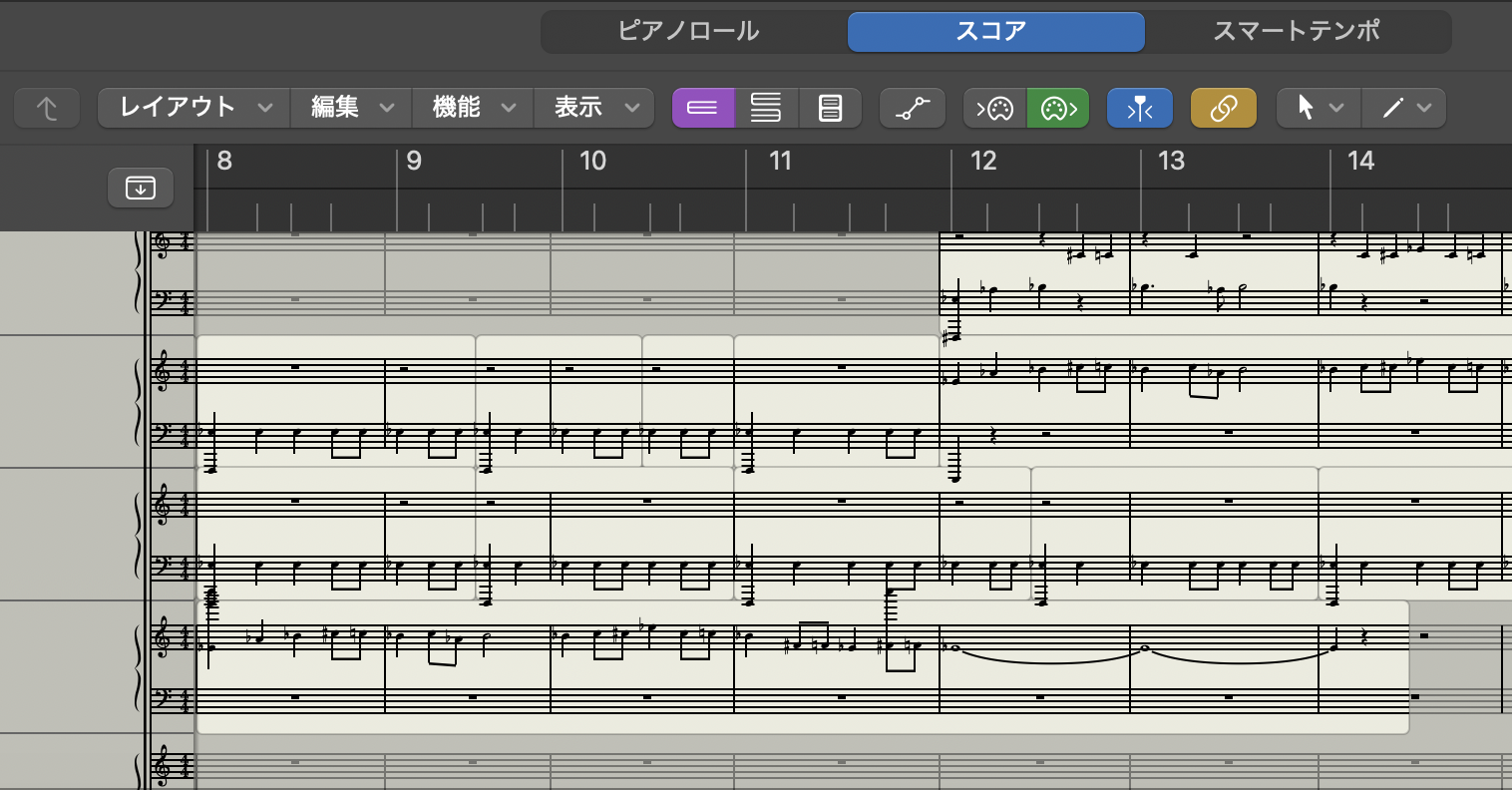The width and height of the screenshot is (1512, 790).
Task: Click bar 10 in the ruler
Action: tap(592, 161)
